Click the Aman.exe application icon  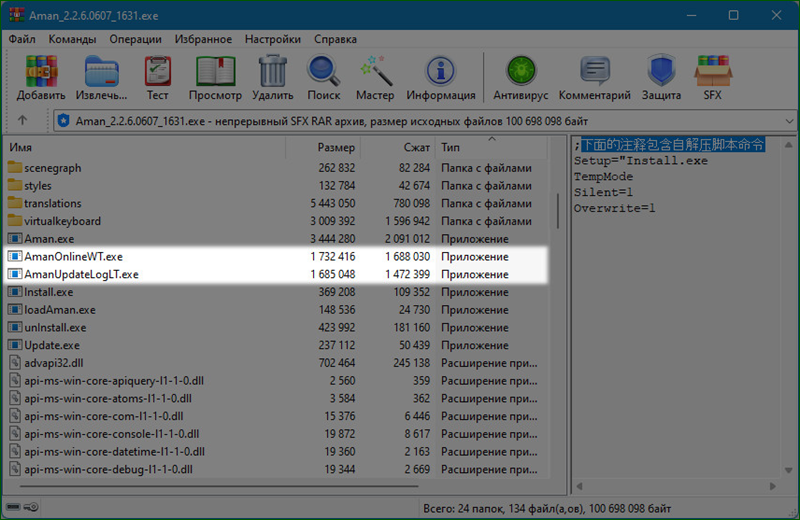coord(15,239)
